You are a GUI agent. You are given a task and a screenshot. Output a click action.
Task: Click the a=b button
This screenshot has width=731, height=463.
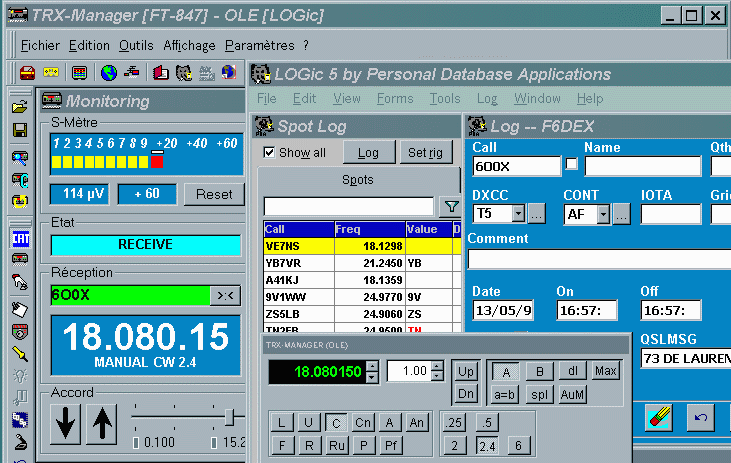(504, 394)
